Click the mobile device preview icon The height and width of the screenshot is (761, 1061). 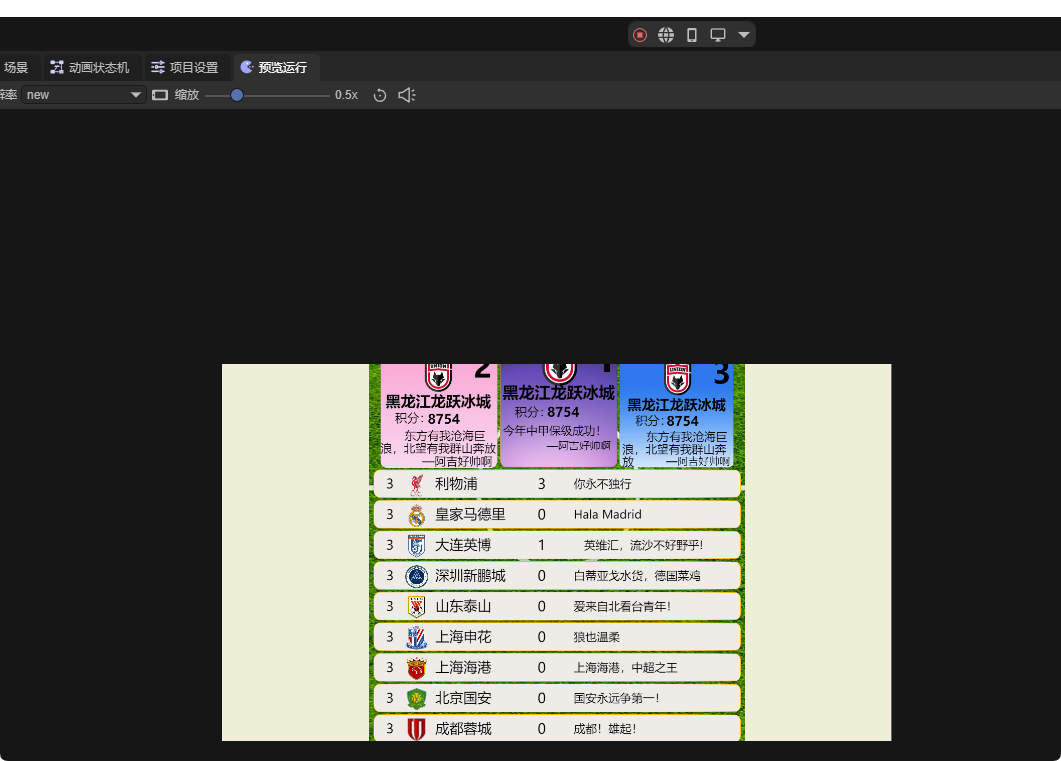(692, 35)
